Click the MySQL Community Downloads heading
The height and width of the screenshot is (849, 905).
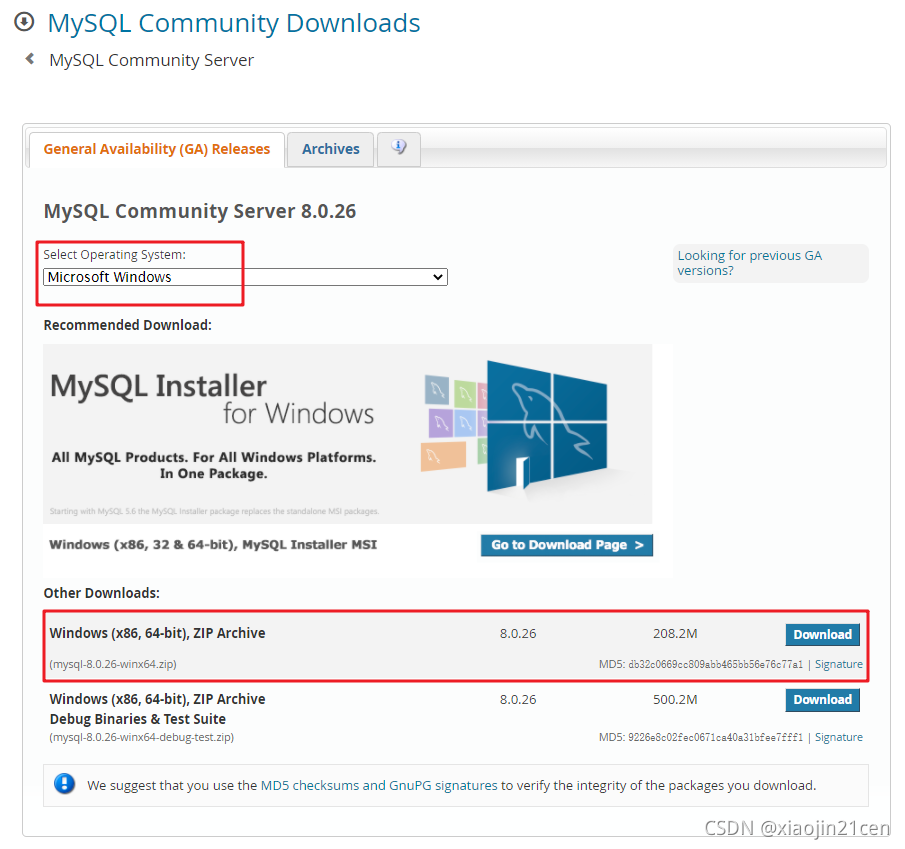pos(234,23)
